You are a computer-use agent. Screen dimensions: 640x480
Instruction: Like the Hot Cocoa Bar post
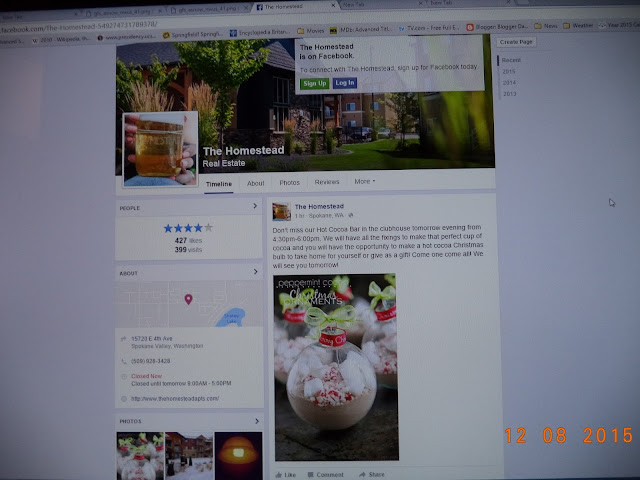pyautogui.click(x=285, y=475)
